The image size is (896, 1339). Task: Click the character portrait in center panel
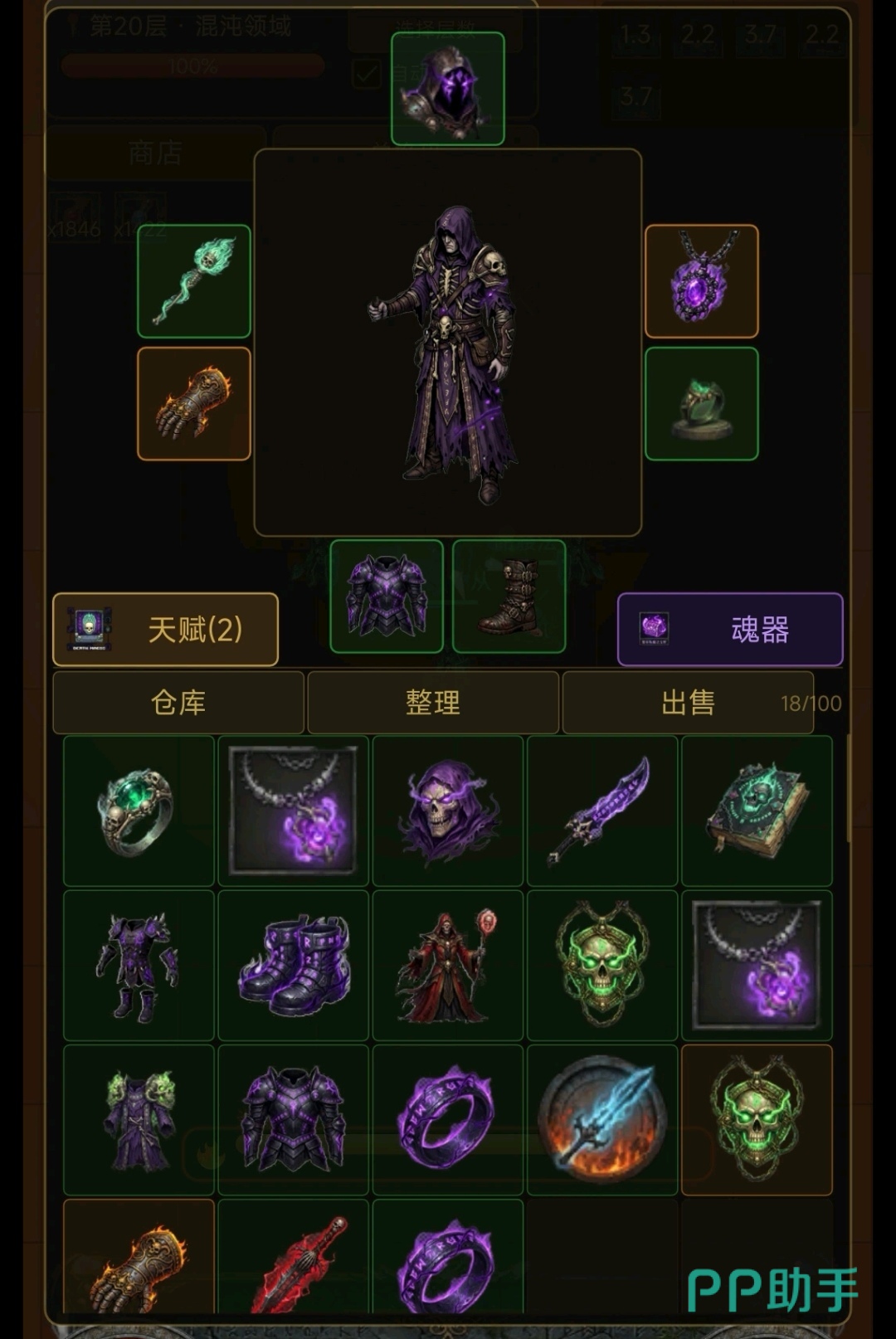(x=448, y=343)
